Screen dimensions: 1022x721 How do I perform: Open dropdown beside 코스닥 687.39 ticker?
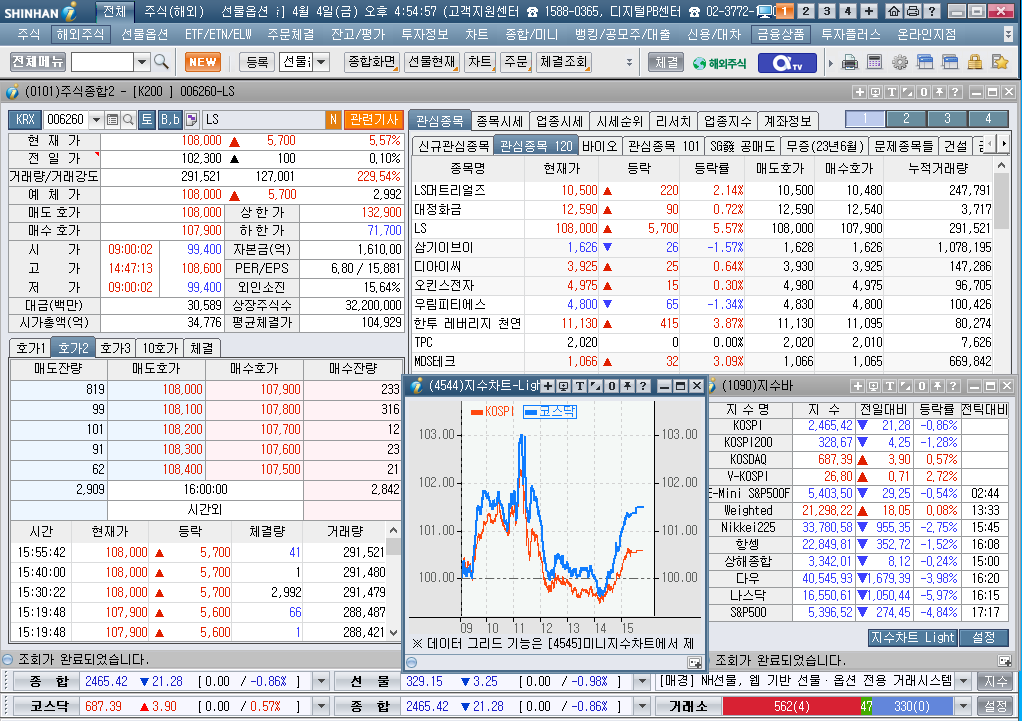[x=321, y=706]
